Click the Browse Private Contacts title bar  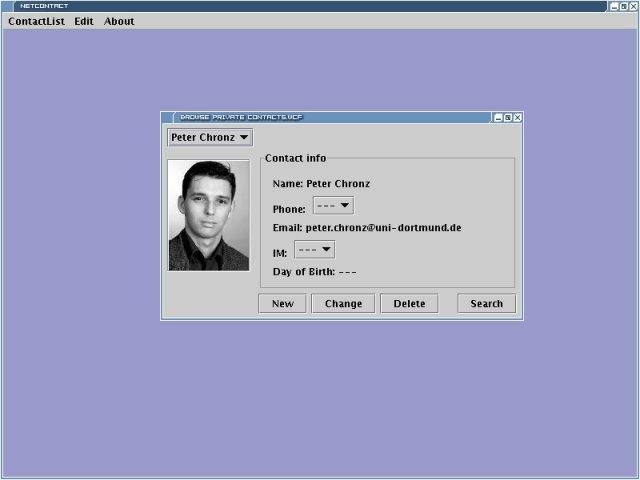click(x=327, y=118)
